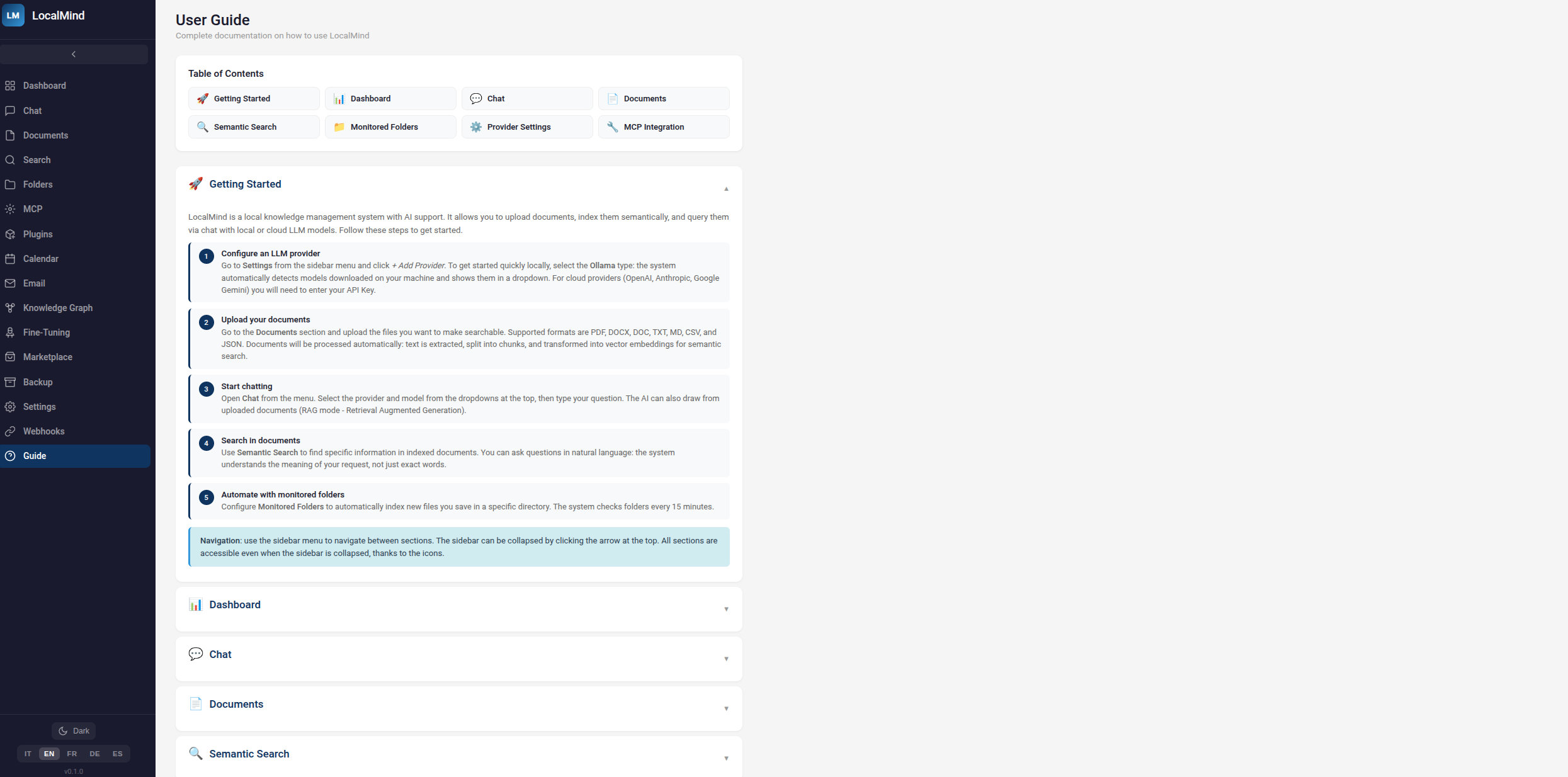Click page icon in Documents section header
Image resolution: width=1568 pixels, height=777 pixels.
tap(196, 704)
